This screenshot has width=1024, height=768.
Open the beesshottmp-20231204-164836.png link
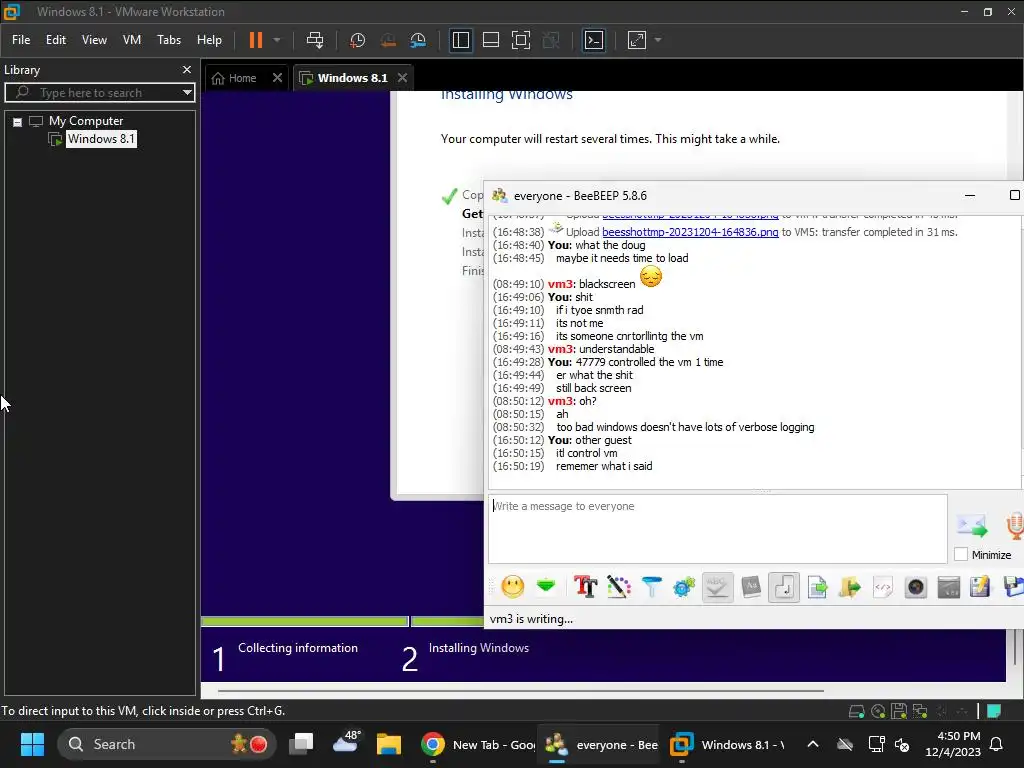(x=690, y=232)
